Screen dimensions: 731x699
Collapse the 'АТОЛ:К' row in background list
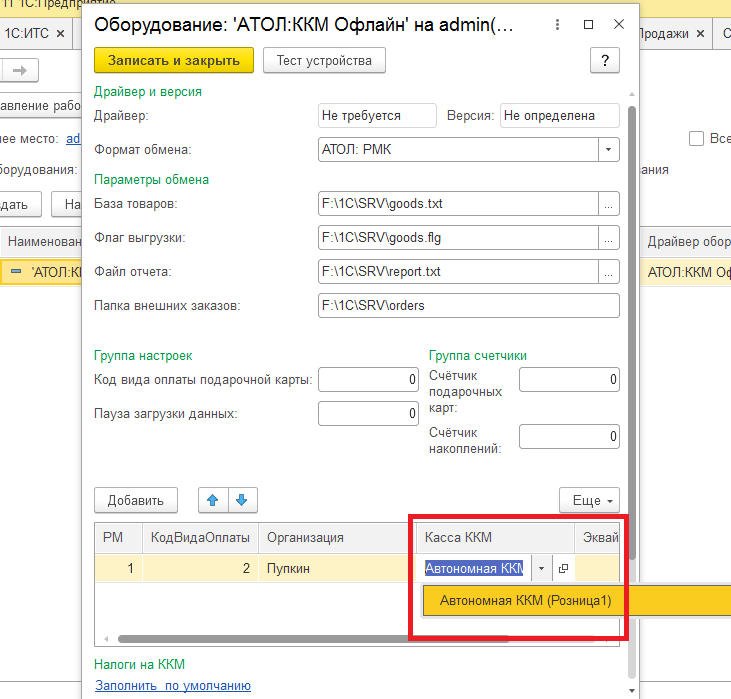coord(16,271)
